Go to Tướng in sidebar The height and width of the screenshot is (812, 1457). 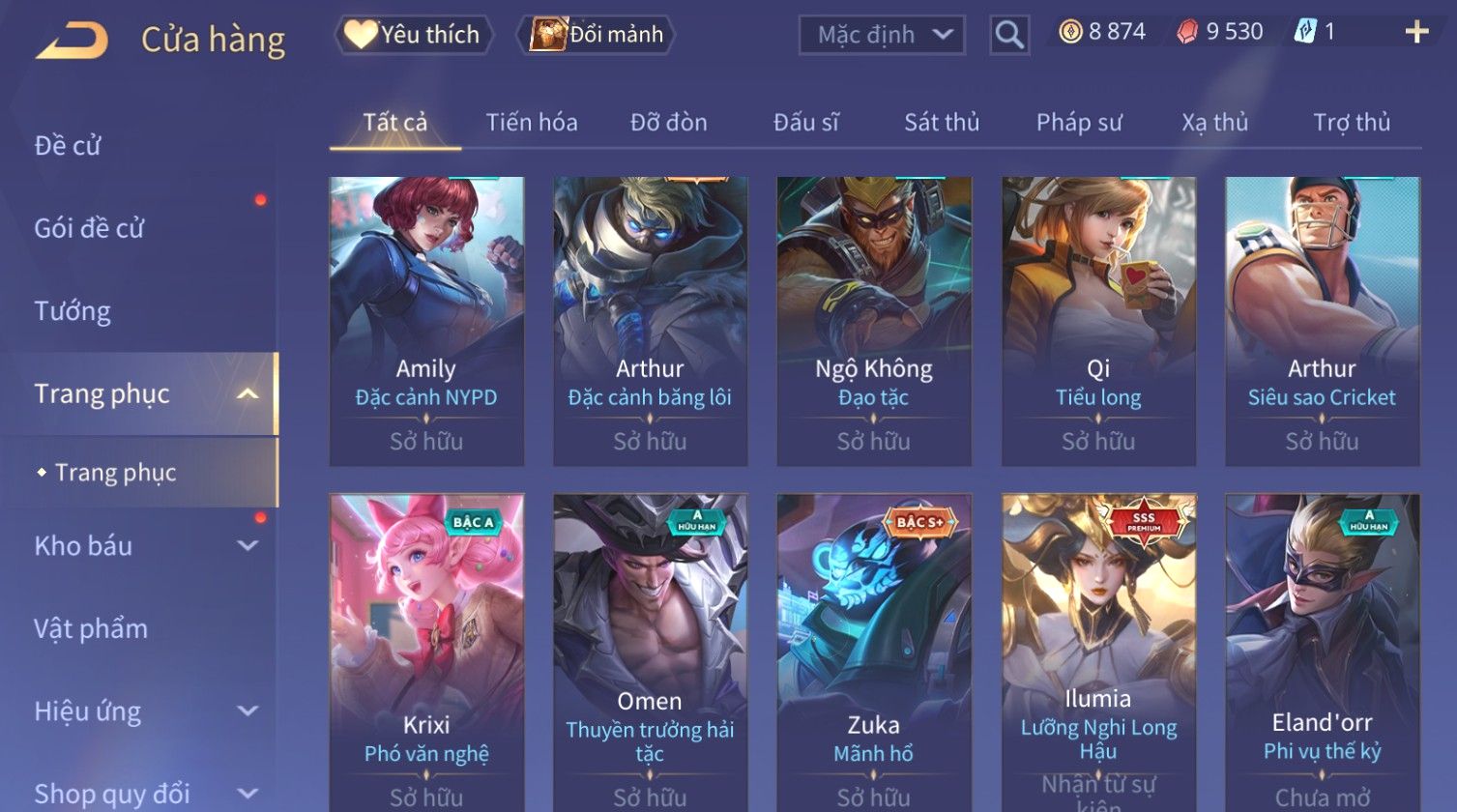click(x=73, y=311)
